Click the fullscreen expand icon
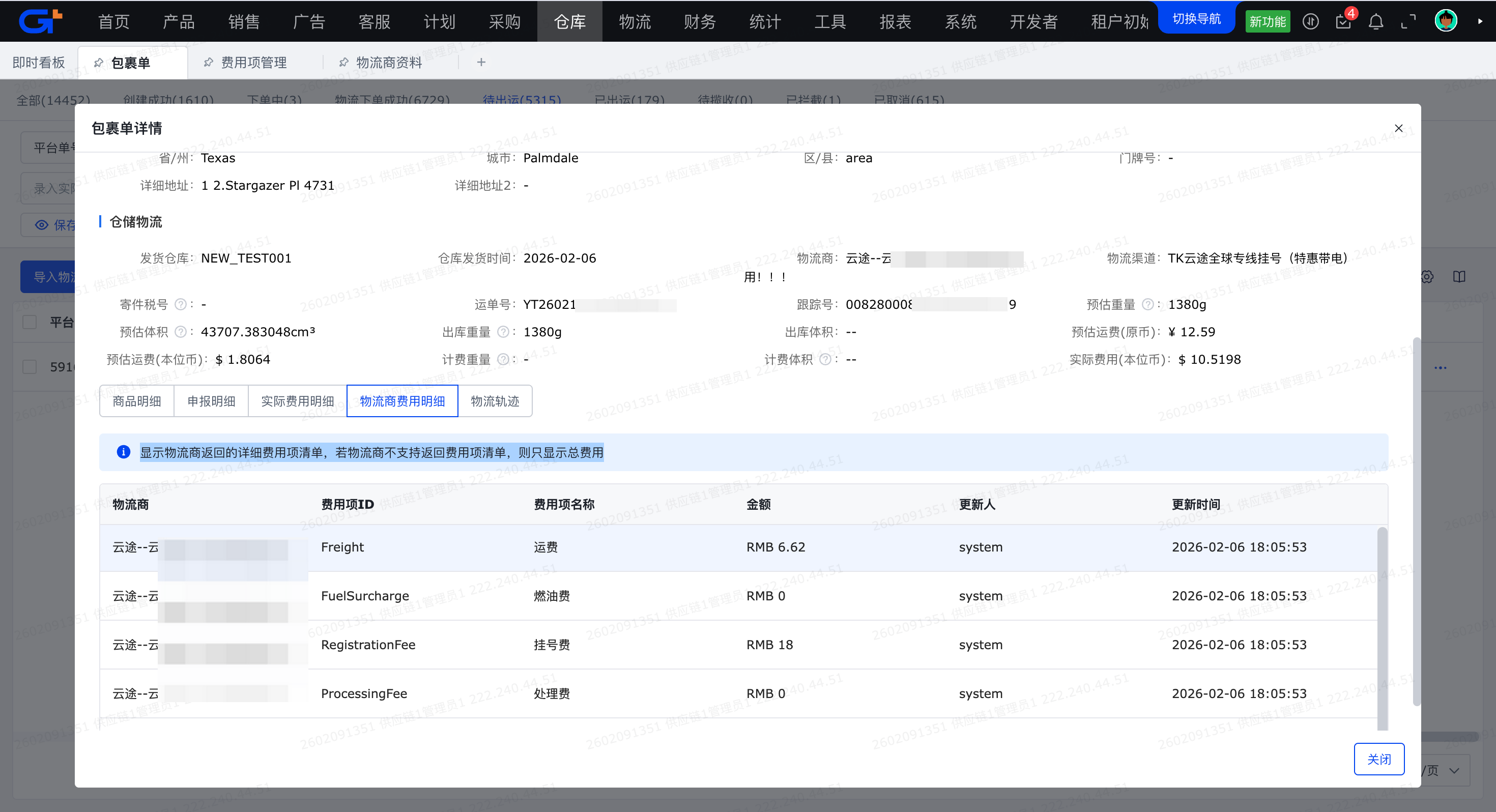The image size is (1496, 812). [1408, 22]
